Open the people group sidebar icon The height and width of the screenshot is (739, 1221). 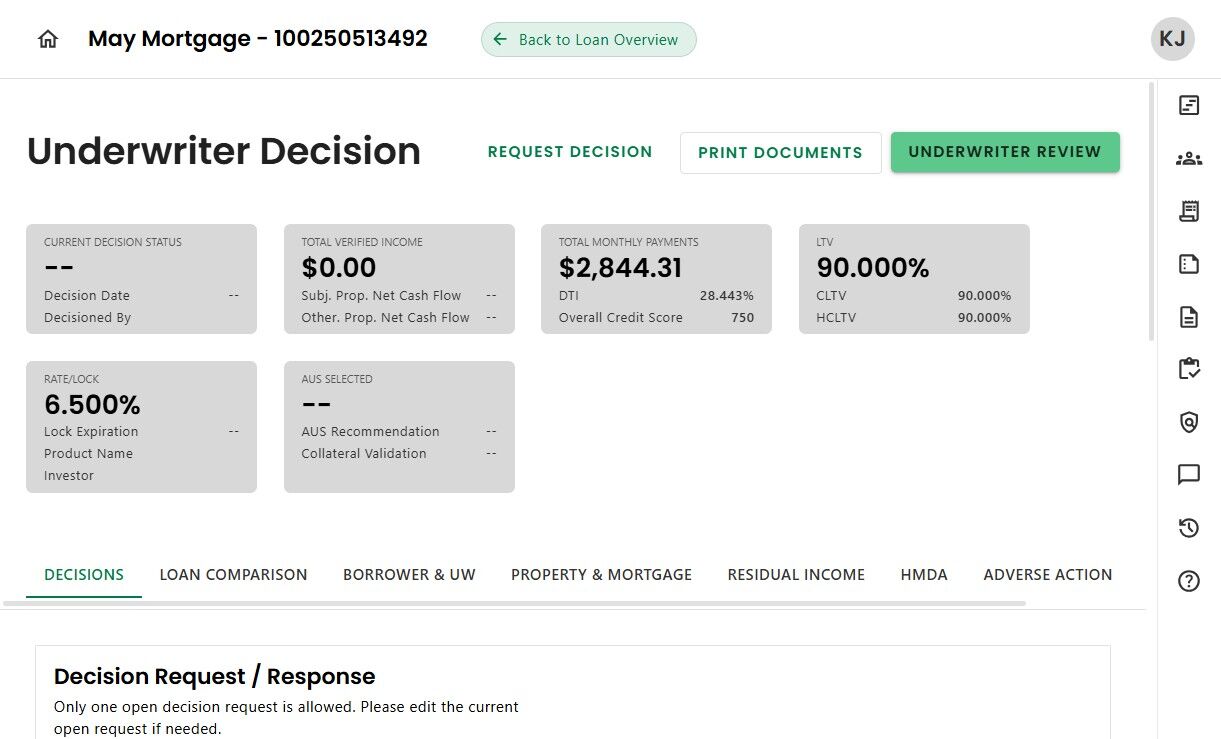[1189, 158]
